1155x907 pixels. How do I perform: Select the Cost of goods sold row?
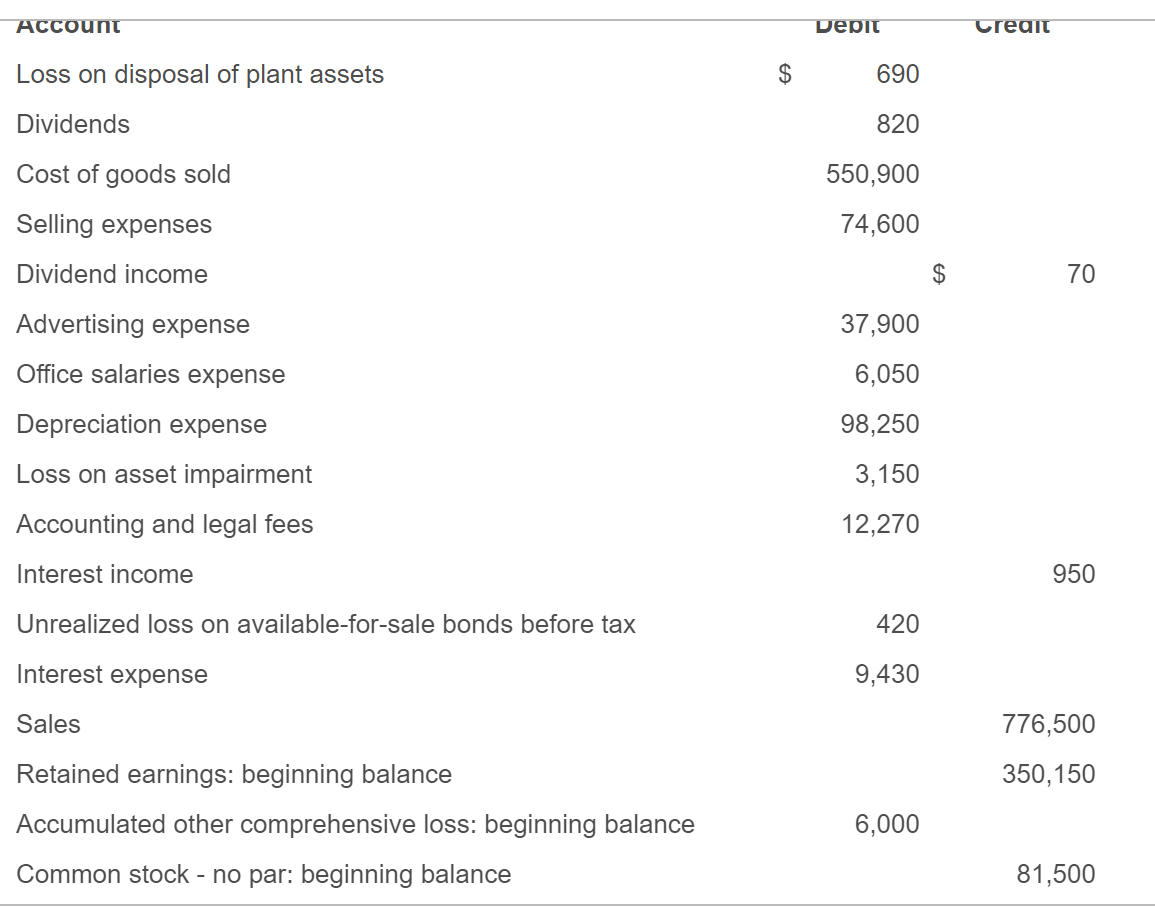pos(123,174)
